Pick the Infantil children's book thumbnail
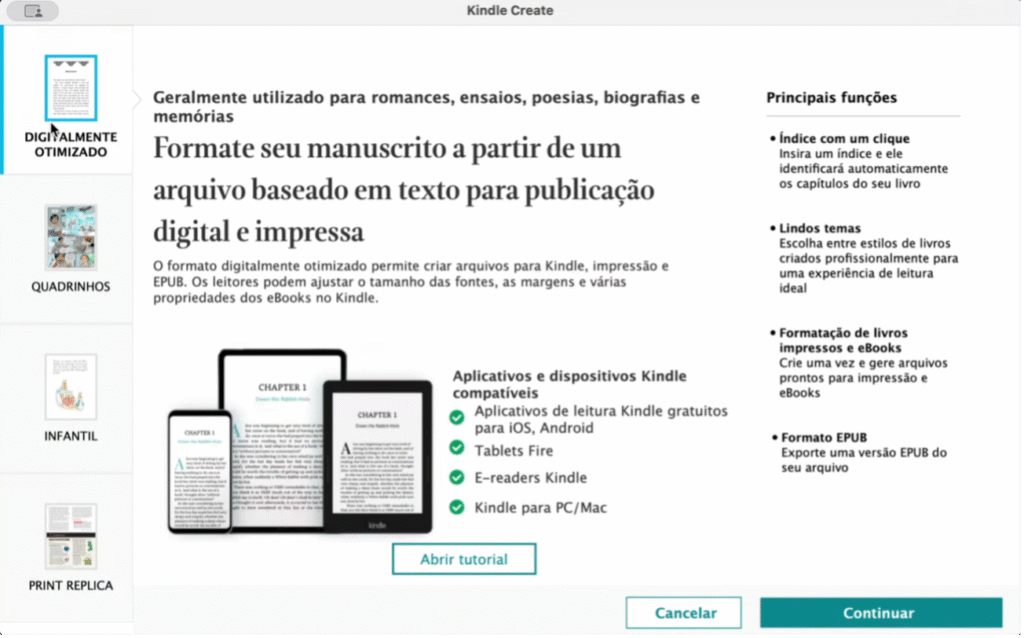 pos(71,387)
